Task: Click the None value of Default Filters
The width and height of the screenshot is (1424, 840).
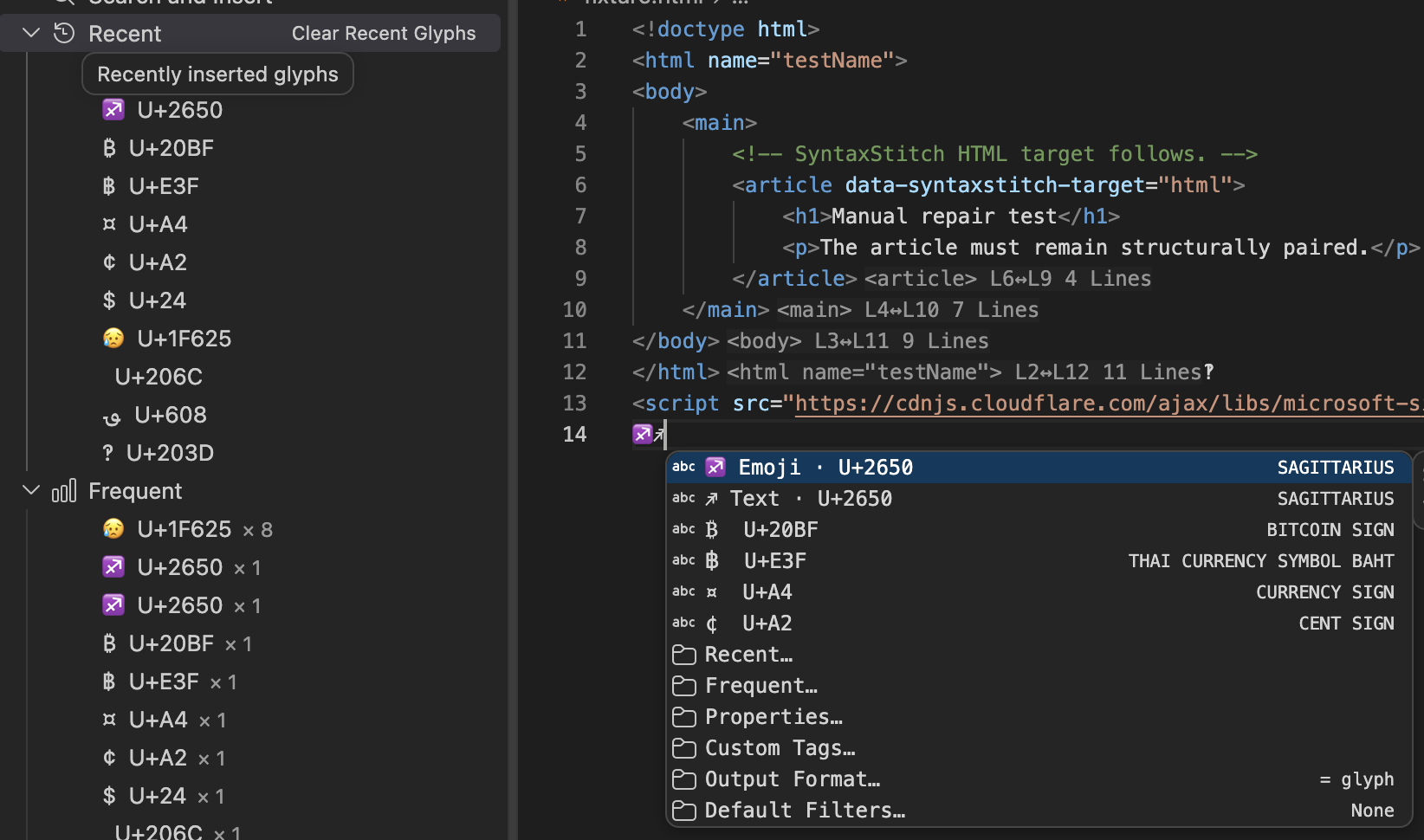Action: point(1373,811)
